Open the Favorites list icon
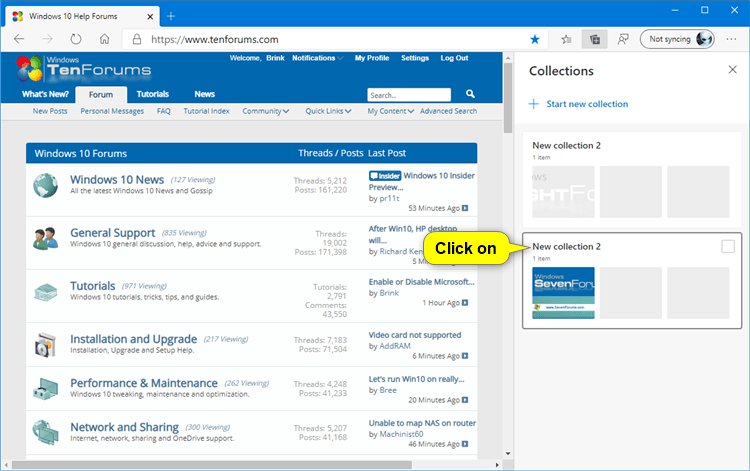750x471 pixels. tap(566, 39)
